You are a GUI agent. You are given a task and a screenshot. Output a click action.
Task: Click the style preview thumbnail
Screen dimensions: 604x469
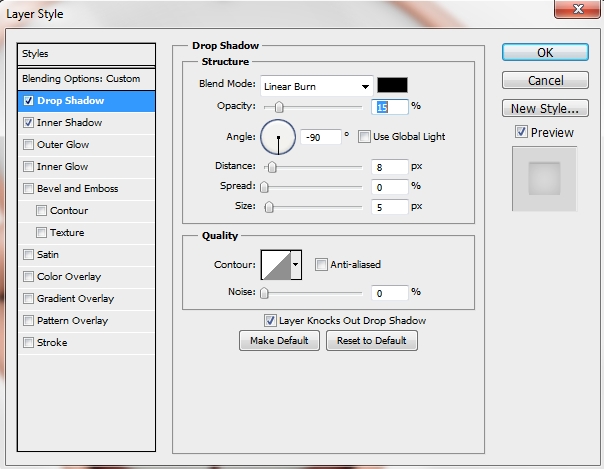[x=544, y=178]
